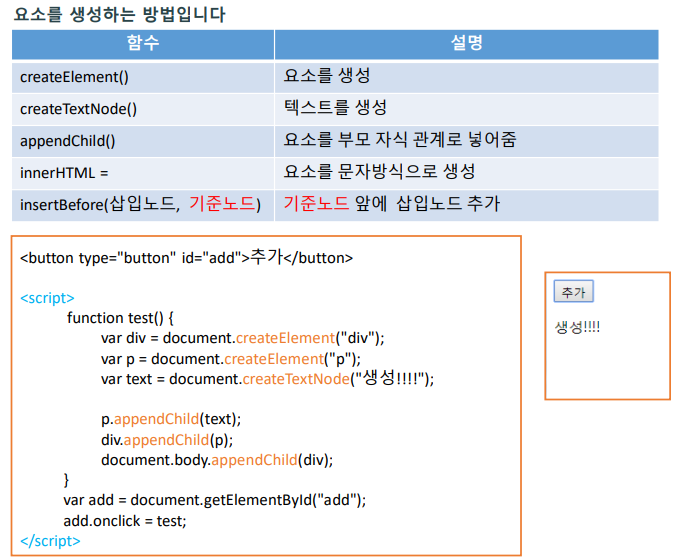The height and width of the screenshot is (560, 696).
Task: Click the button type="button" id="add" code line
Action: click(x=186, y=257)
